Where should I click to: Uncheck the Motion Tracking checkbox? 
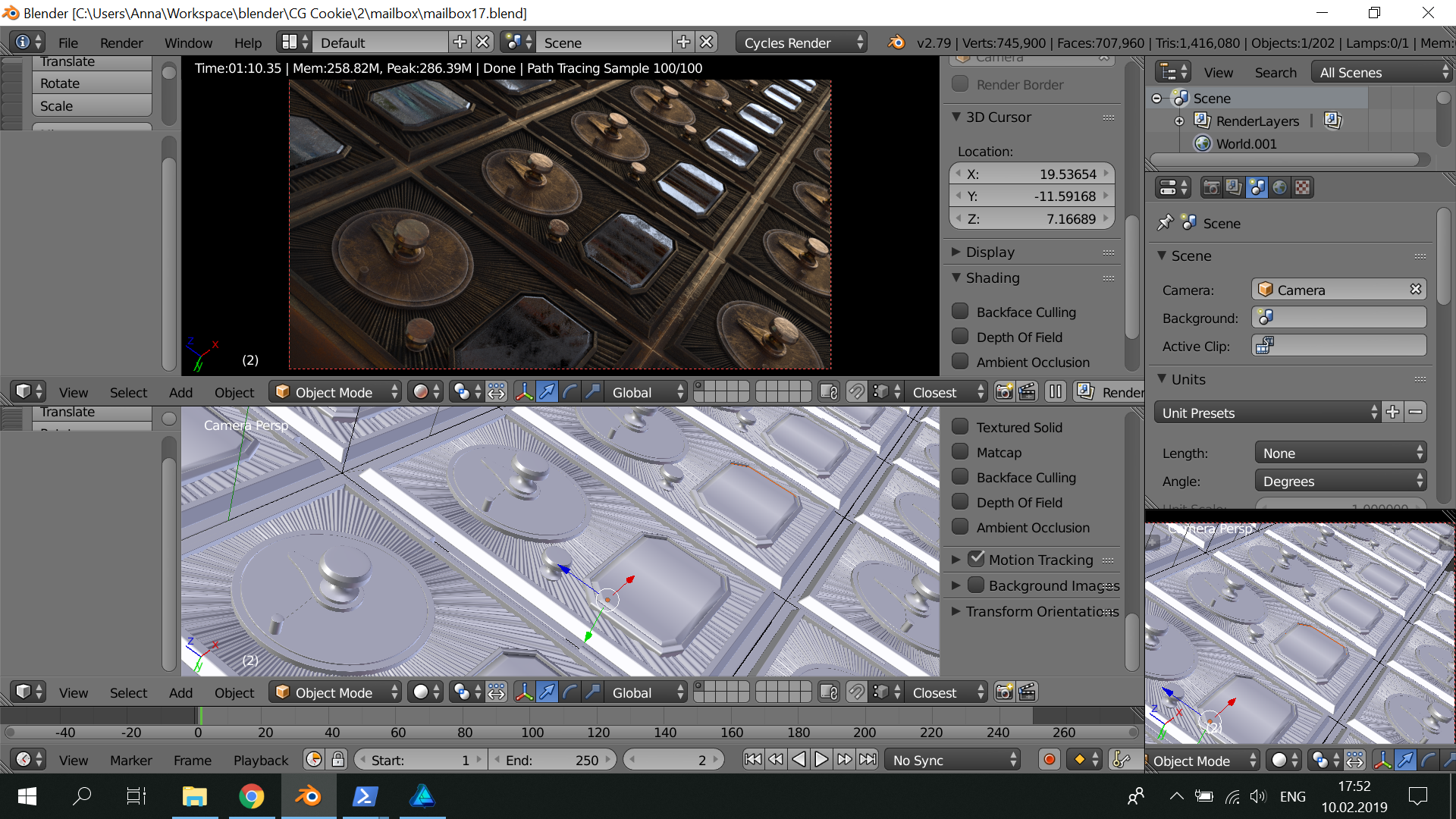tap(977, 560)
